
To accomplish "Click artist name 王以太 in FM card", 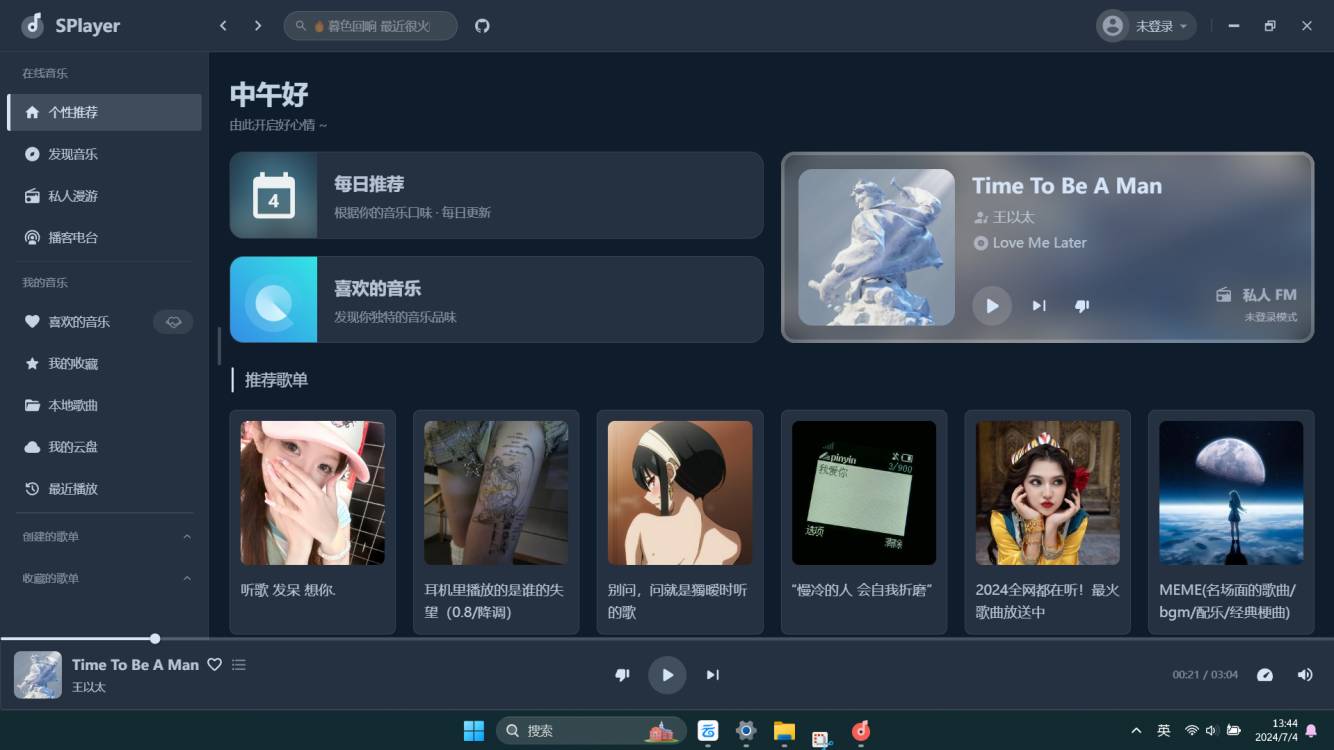I will (1013, 217).
